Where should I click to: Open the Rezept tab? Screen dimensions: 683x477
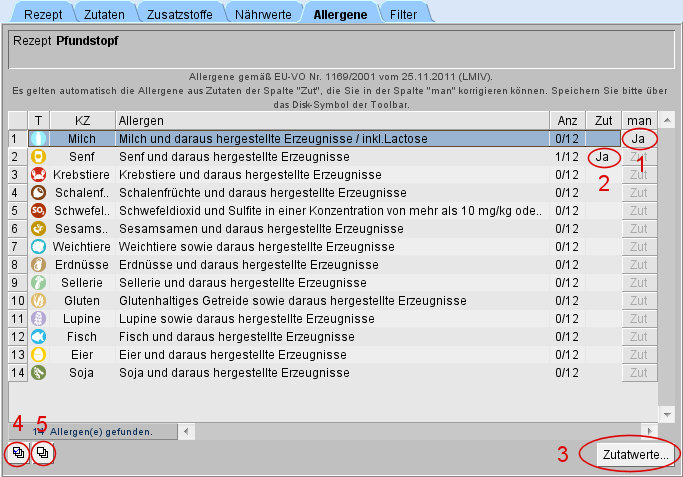pyautogui.click(x=43, y=14)
